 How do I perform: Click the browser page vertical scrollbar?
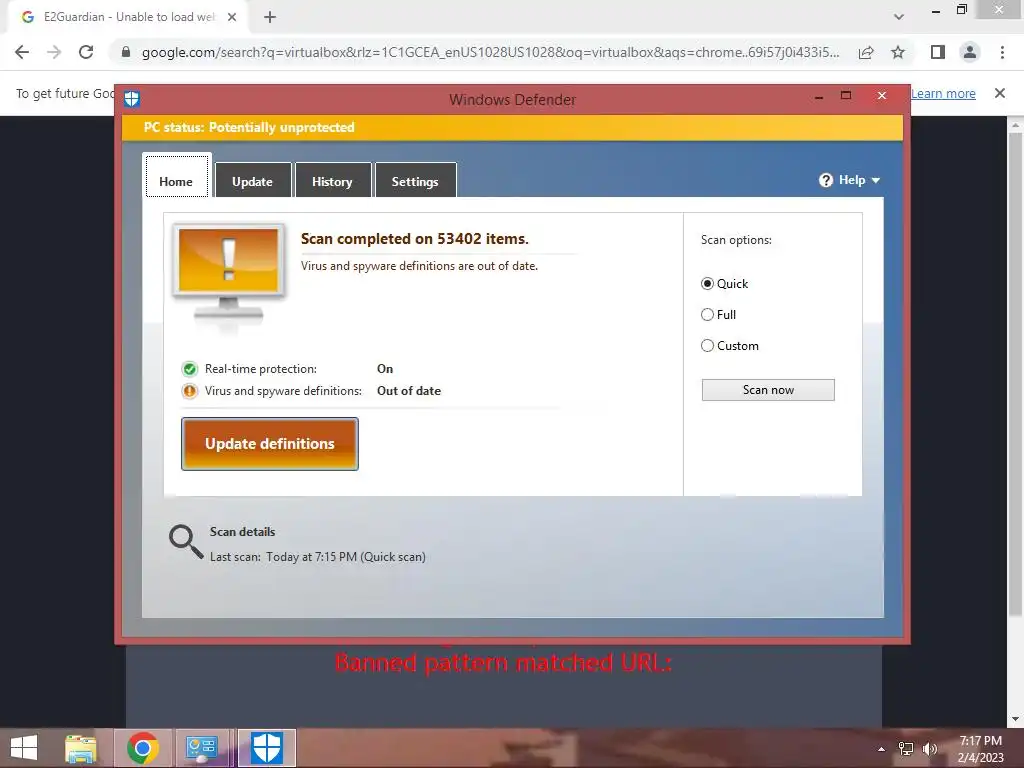tap(1015, 374)
